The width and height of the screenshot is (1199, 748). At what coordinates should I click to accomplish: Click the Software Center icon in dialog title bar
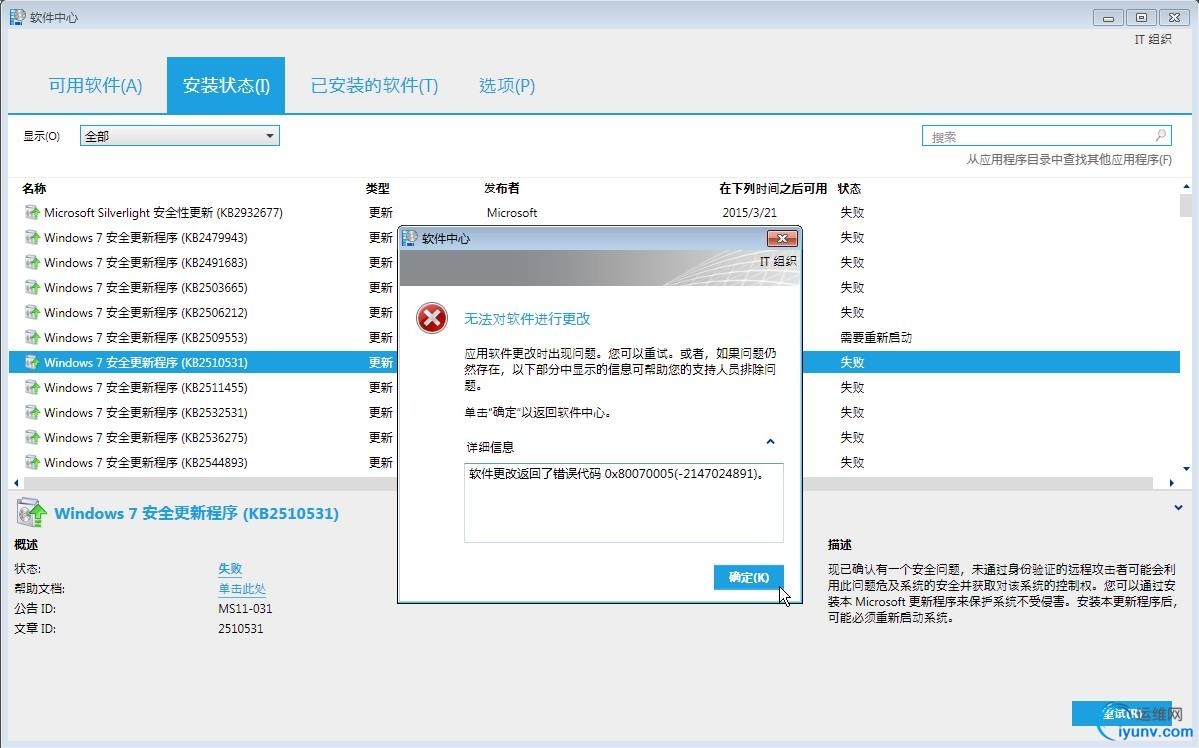click(x=410, y=238)
